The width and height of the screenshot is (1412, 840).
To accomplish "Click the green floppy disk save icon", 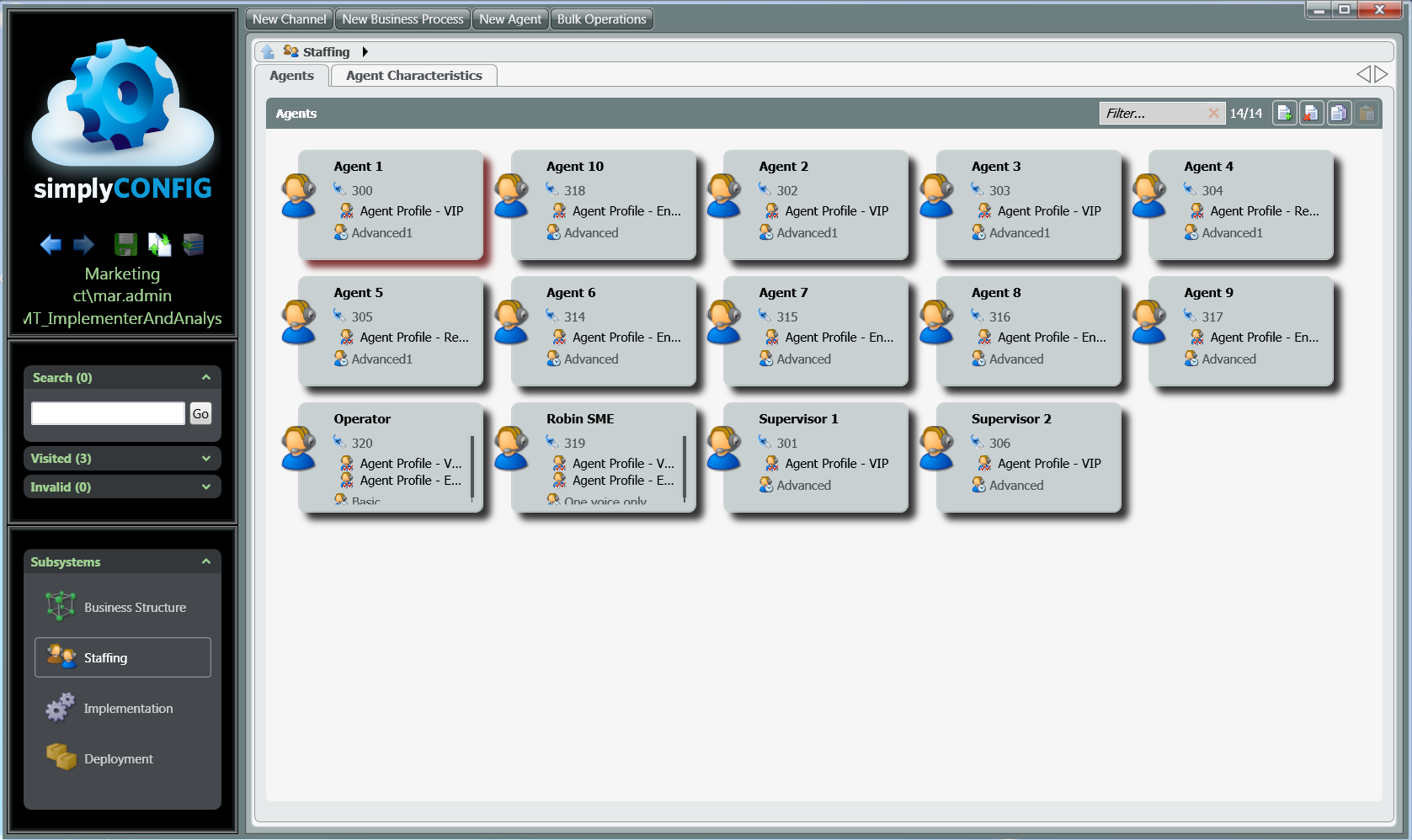I will click(x=125, y=244).
